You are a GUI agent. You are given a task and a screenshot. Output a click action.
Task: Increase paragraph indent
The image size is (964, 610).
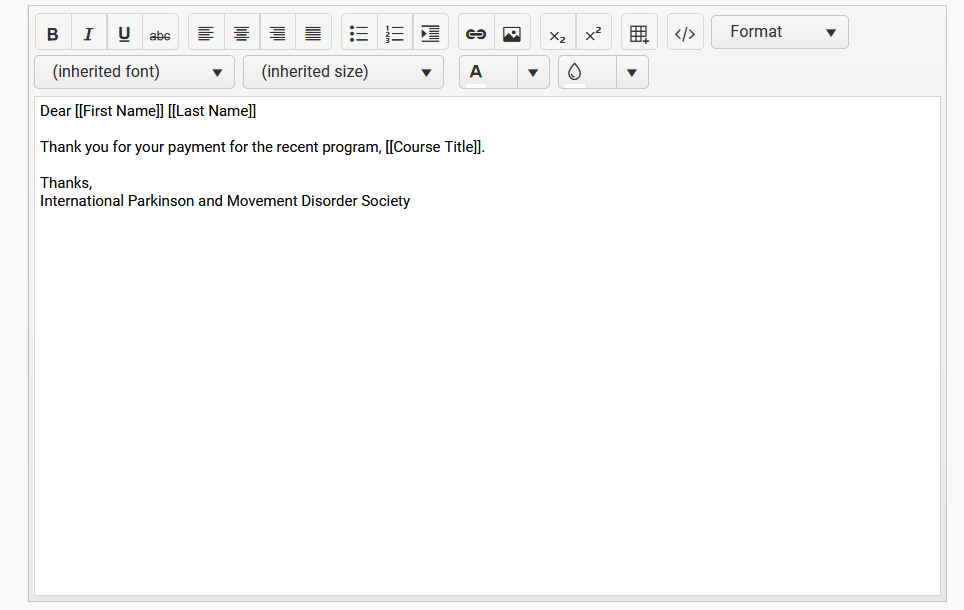[430, 33]
